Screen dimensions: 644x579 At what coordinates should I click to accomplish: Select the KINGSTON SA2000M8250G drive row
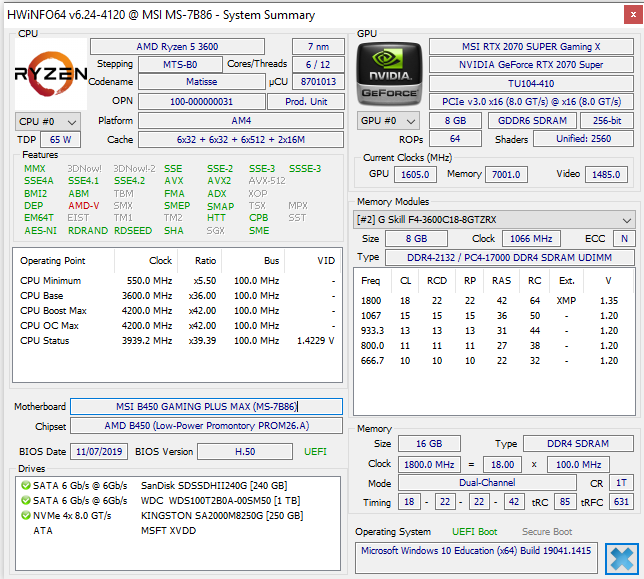tap(177, 515)
